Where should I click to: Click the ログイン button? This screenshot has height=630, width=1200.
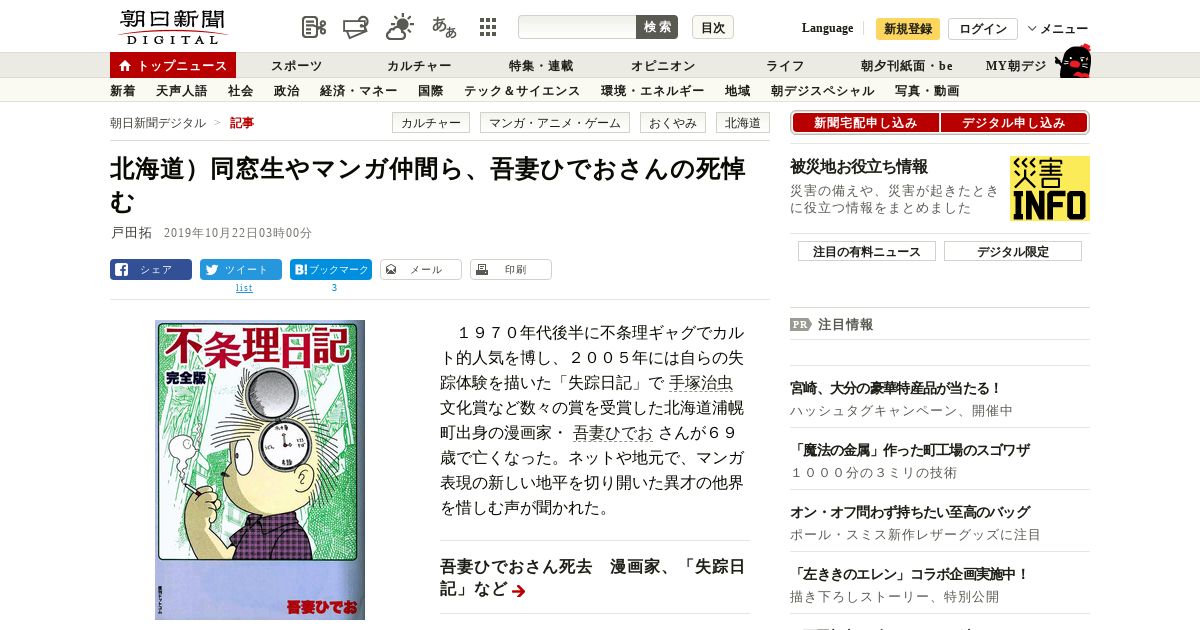click(x=983, y=29)
